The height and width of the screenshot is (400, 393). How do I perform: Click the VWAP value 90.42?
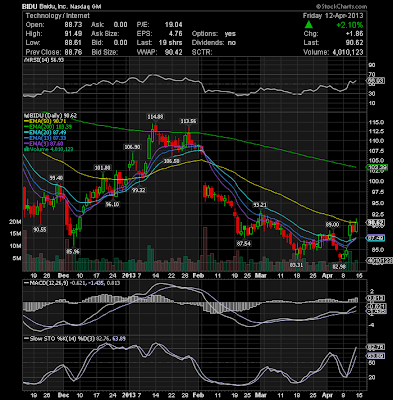[173, 52]
